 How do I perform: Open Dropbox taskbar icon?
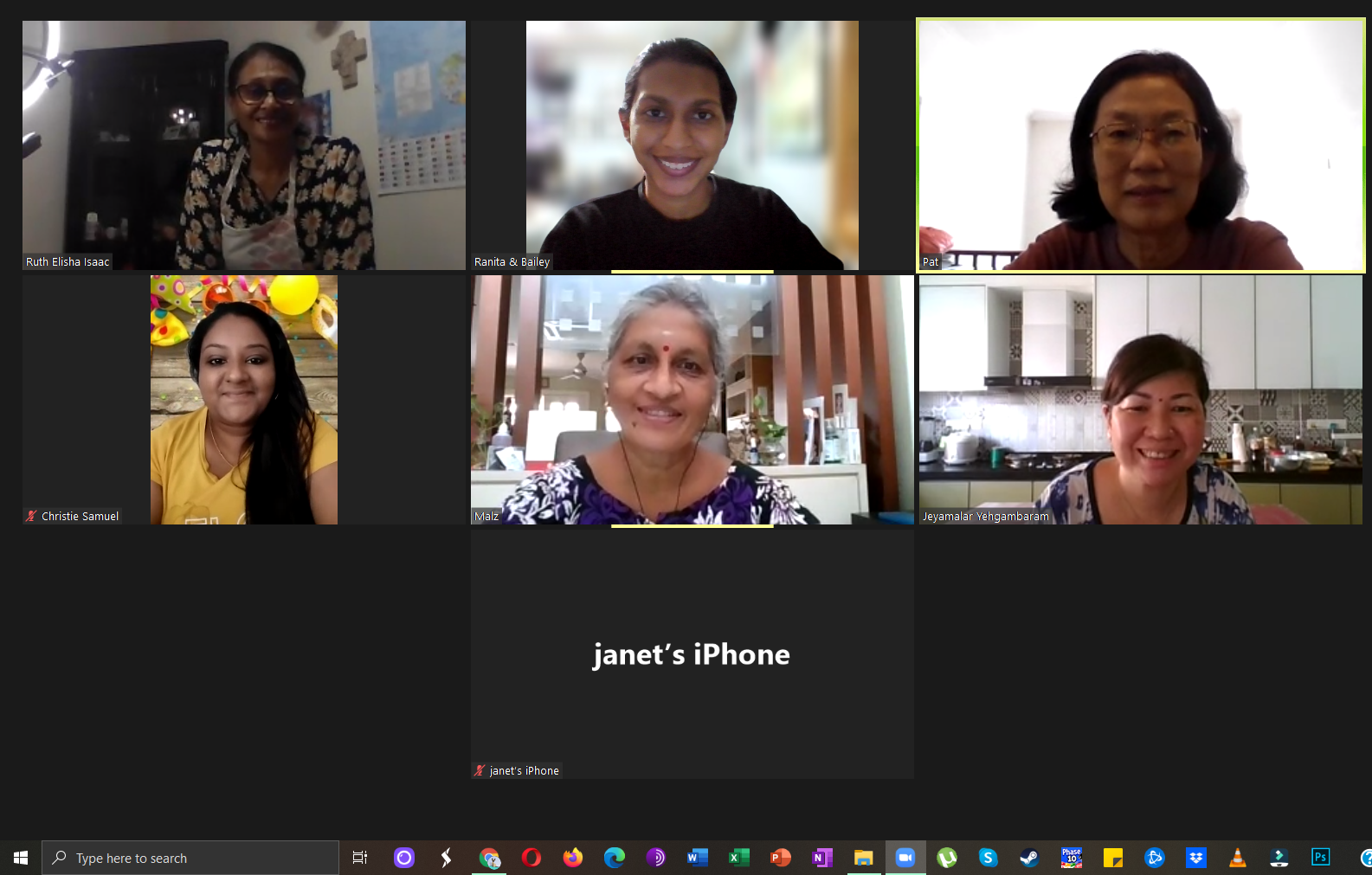[1196, 858]
